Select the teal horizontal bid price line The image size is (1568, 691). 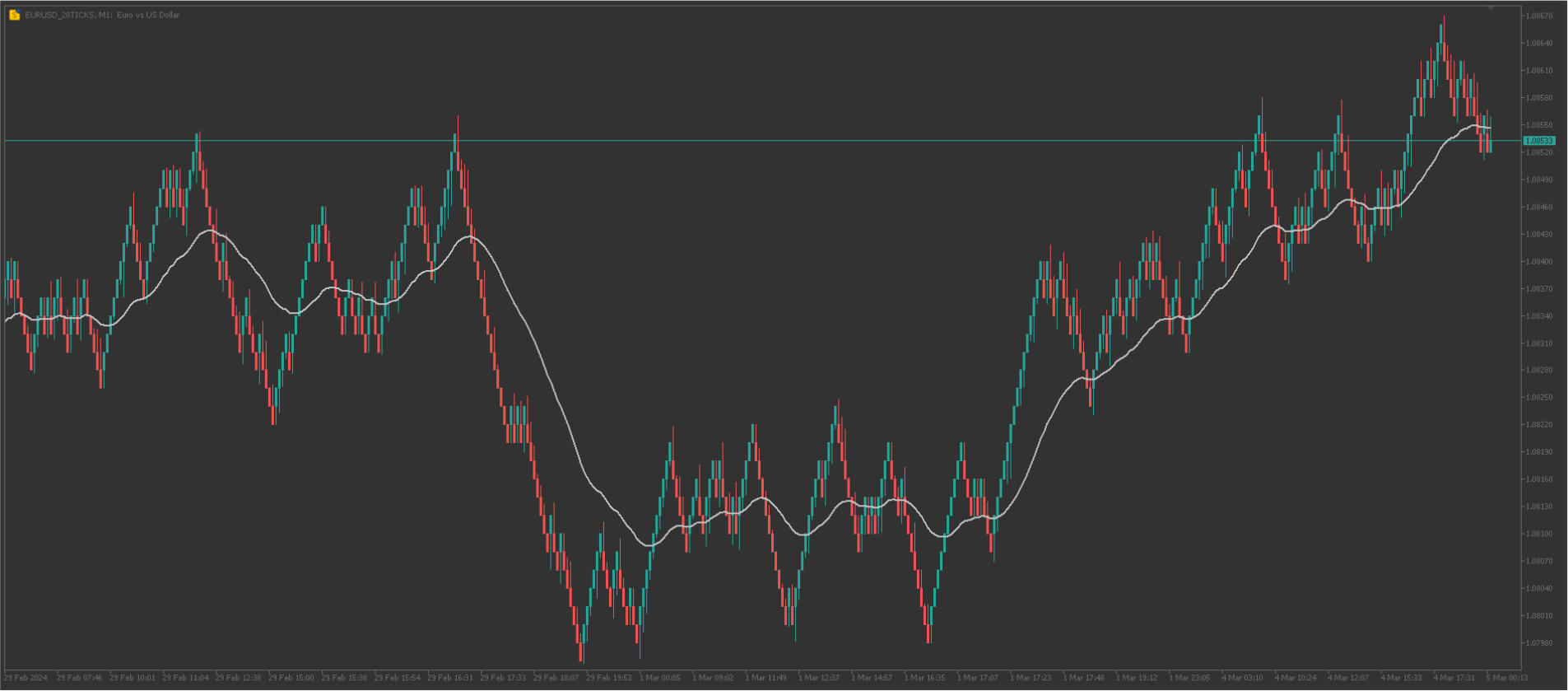point(741,141)
